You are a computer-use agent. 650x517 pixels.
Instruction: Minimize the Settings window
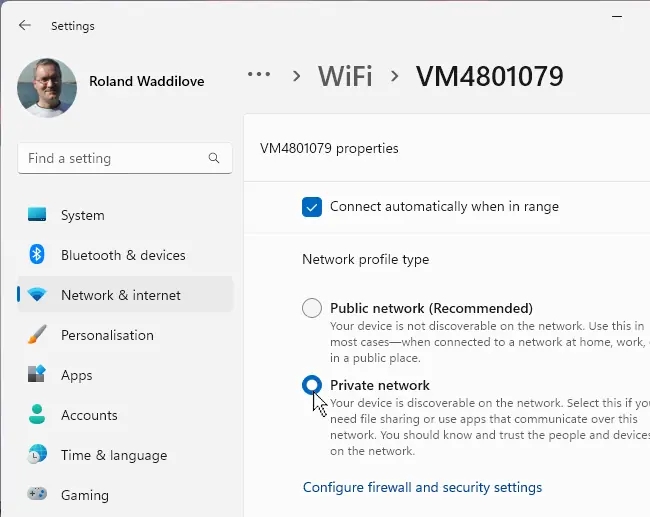click(x=617, y=17)
